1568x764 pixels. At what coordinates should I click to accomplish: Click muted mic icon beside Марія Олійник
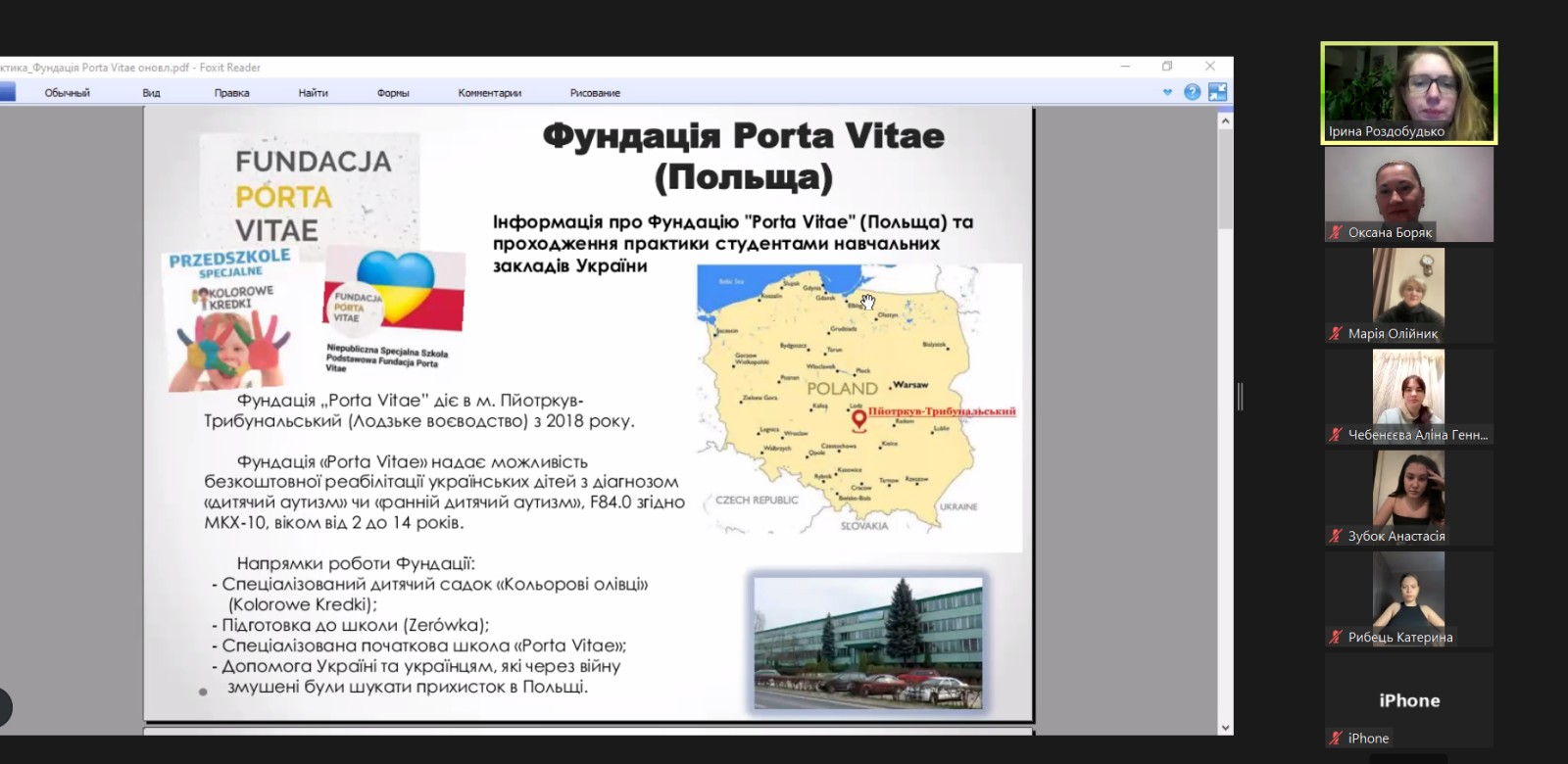(x=1336, y=334)
